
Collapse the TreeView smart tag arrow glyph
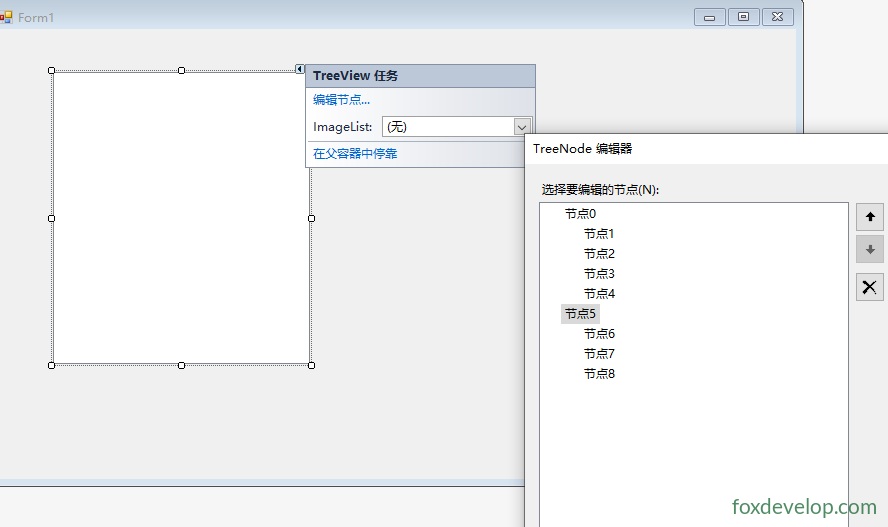click(x=300, y=69)
